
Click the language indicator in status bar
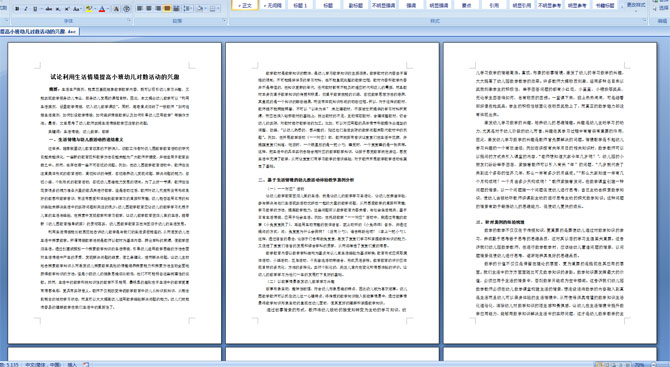(x=43, y=364)
